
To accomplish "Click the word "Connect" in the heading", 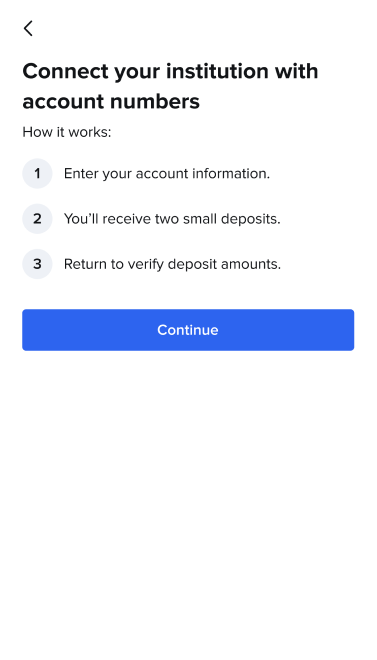I will pyautogui.click(x=65, y=71).
